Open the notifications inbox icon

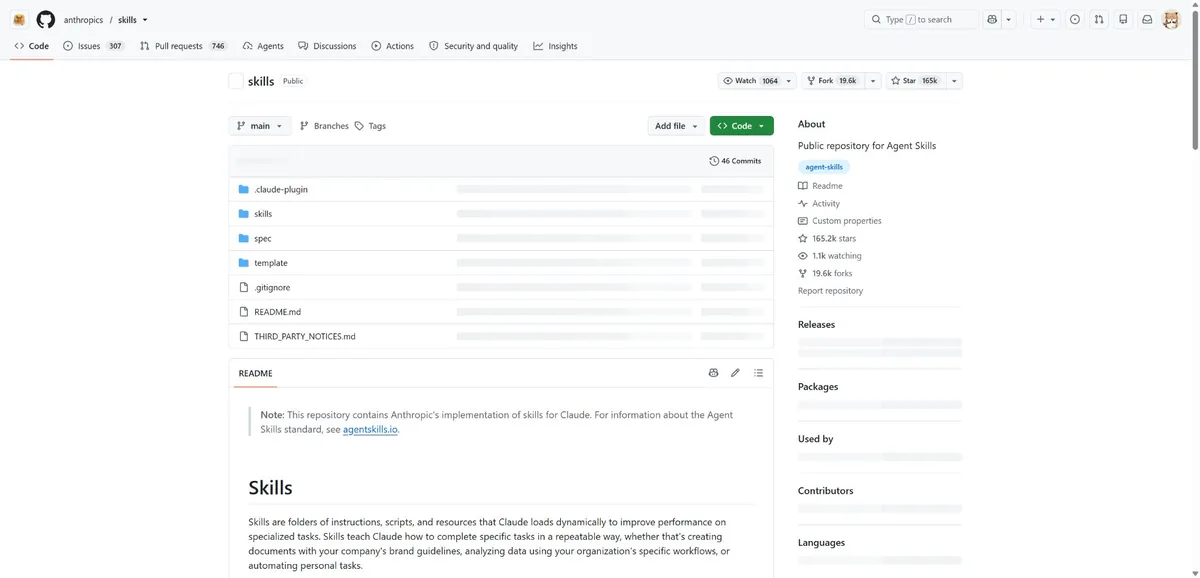coord(1147,19)
